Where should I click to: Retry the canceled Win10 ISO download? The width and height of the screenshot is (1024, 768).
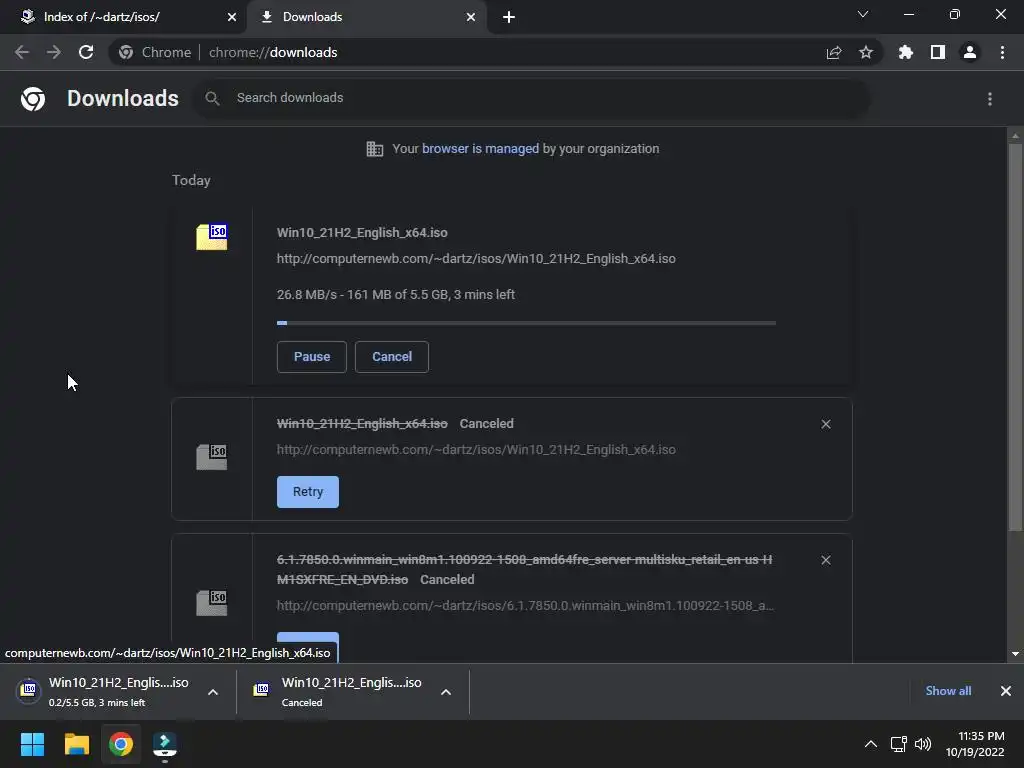coord(308,492)
